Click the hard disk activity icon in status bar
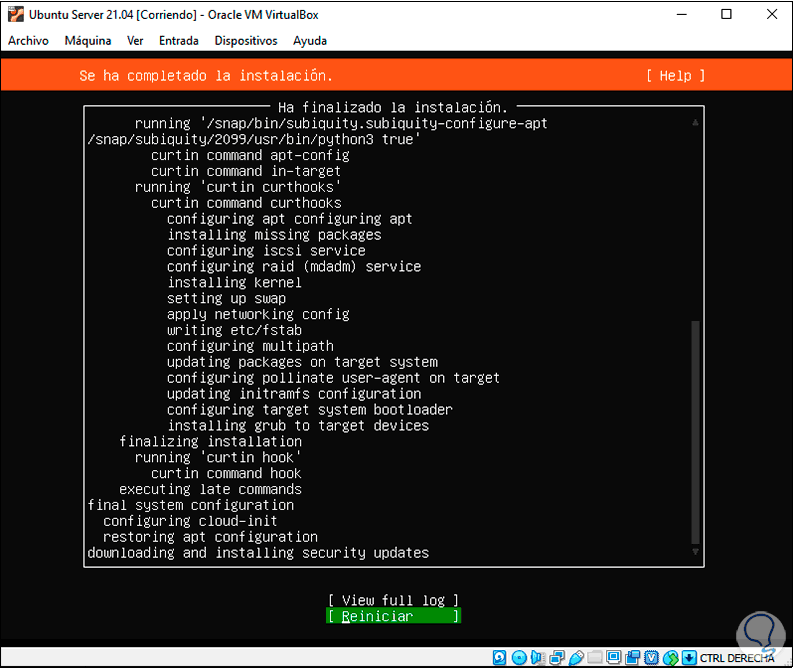This screenshot has height=668, width=793. 499,657
